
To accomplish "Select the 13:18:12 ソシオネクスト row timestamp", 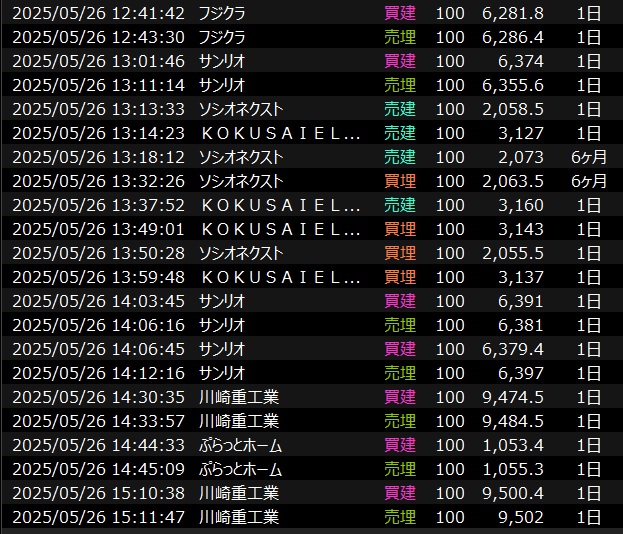I will (x=99, y=157).
